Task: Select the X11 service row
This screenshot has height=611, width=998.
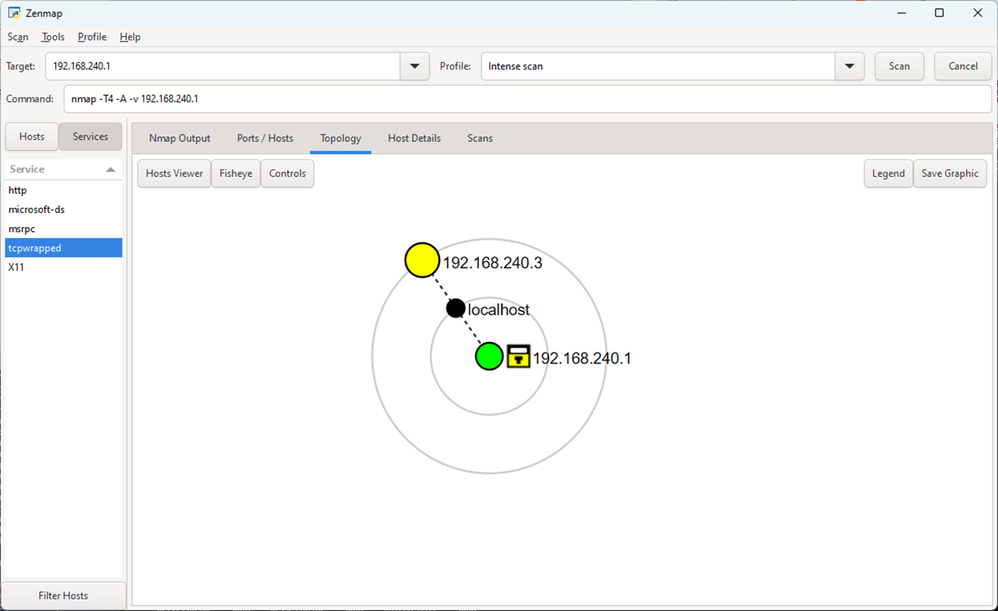Action: 64,267
